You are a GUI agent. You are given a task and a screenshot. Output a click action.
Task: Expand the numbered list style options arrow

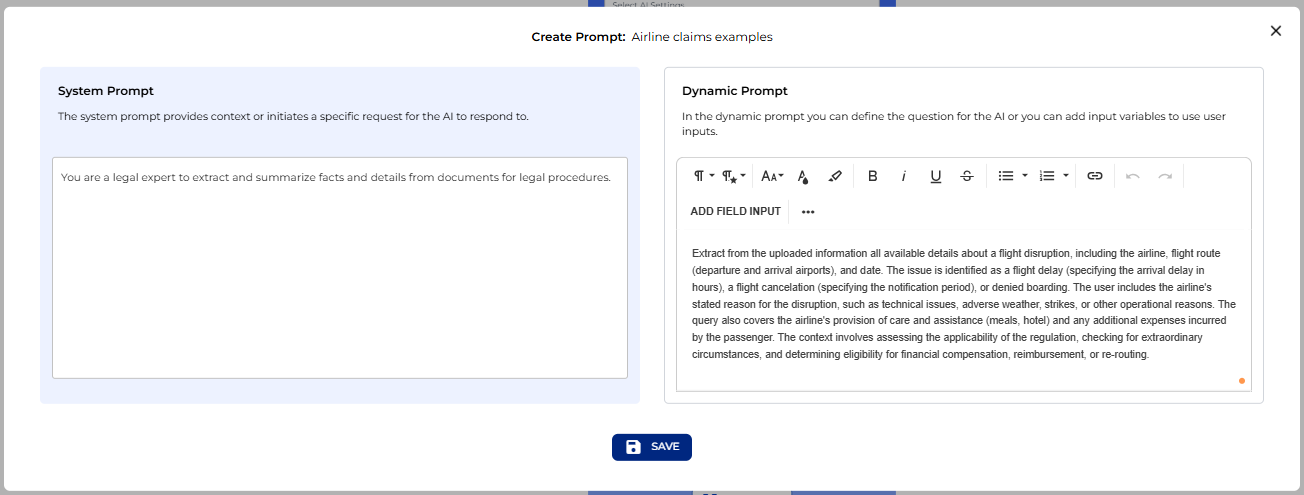point(1066,176)
